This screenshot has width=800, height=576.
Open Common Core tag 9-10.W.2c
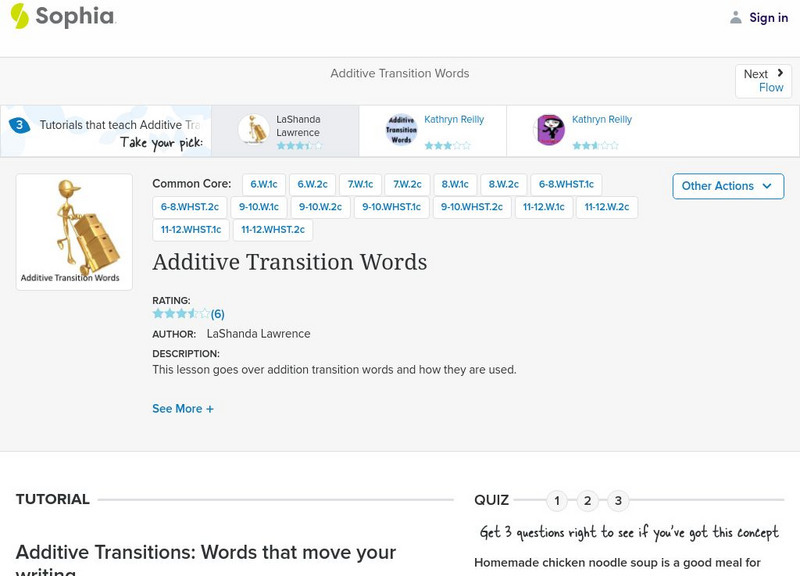(320, 207)
